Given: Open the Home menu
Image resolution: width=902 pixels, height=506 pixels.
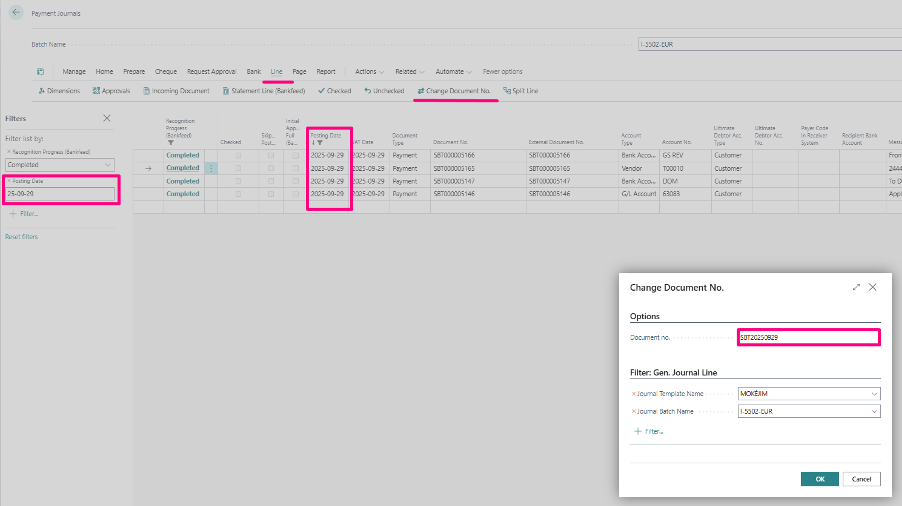Looking at the screenshot, I should coord(104,72).
